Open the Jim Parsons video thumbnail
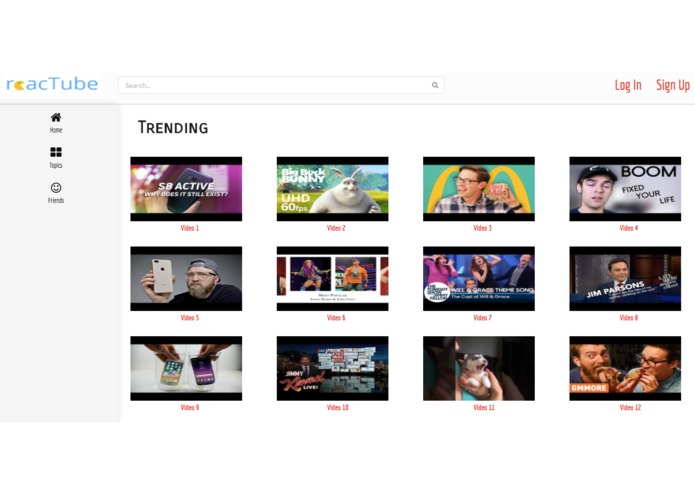 pyautogui.click(x=625, y=279)
